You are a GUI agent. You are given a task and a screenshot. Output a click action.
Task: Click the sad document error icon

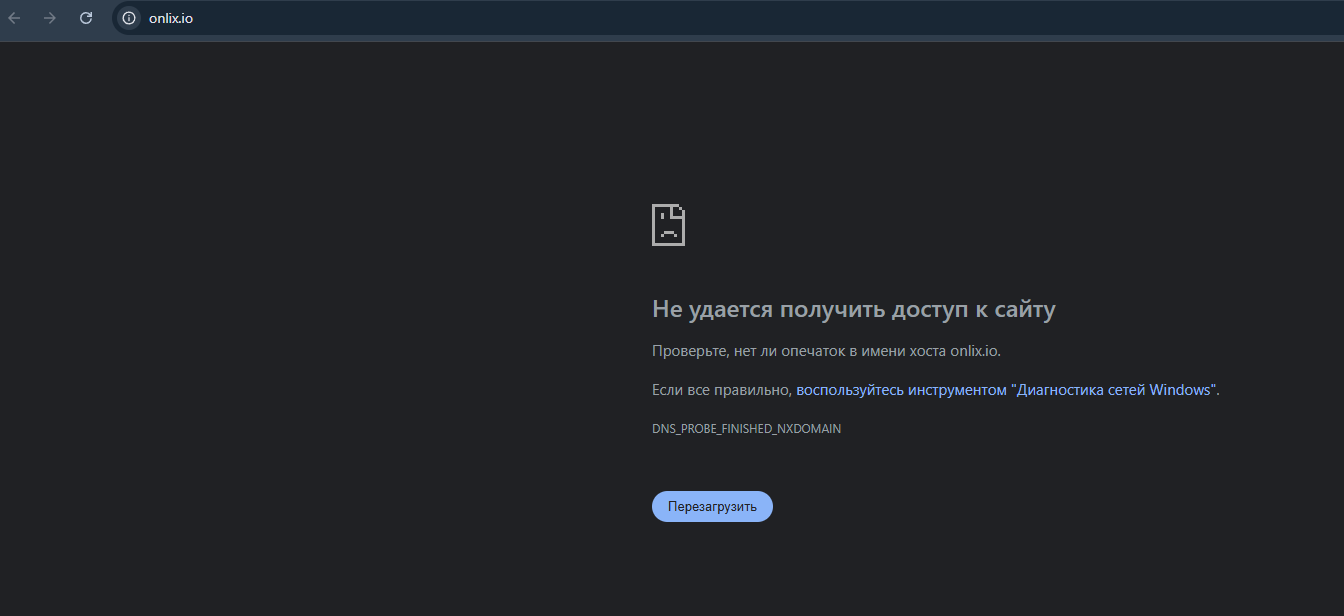pos(668,224)
